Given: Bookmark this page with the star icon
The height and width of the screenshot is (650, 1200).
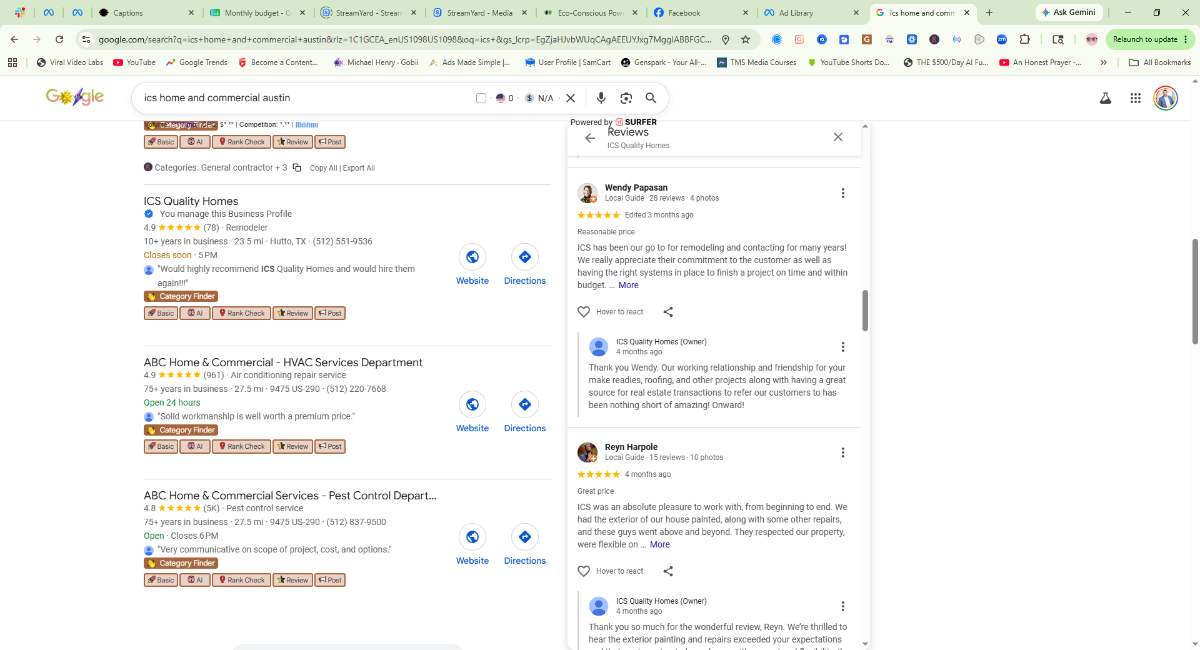Looking at the screenshot, I should point(745,39).
